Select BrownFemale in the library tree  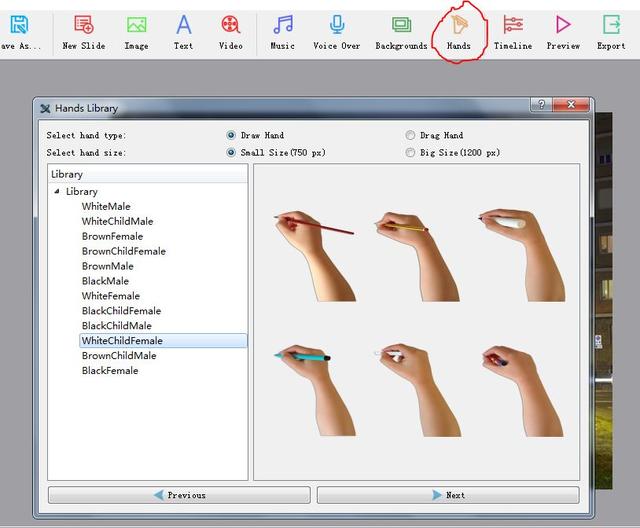click(x=112, y=236)
